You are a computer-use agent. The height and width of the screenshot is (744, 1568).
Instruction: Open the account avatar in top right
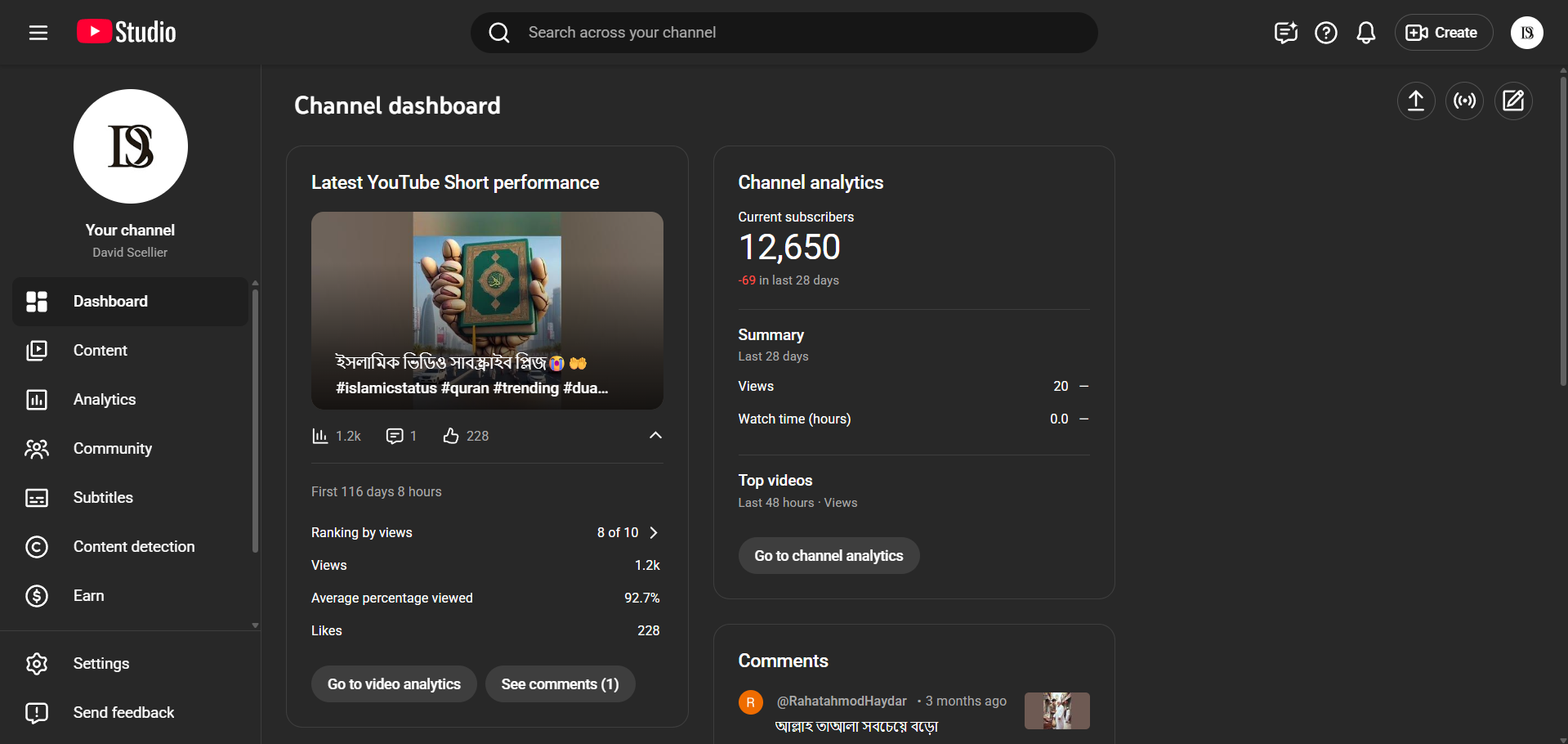click(1526, 33)
